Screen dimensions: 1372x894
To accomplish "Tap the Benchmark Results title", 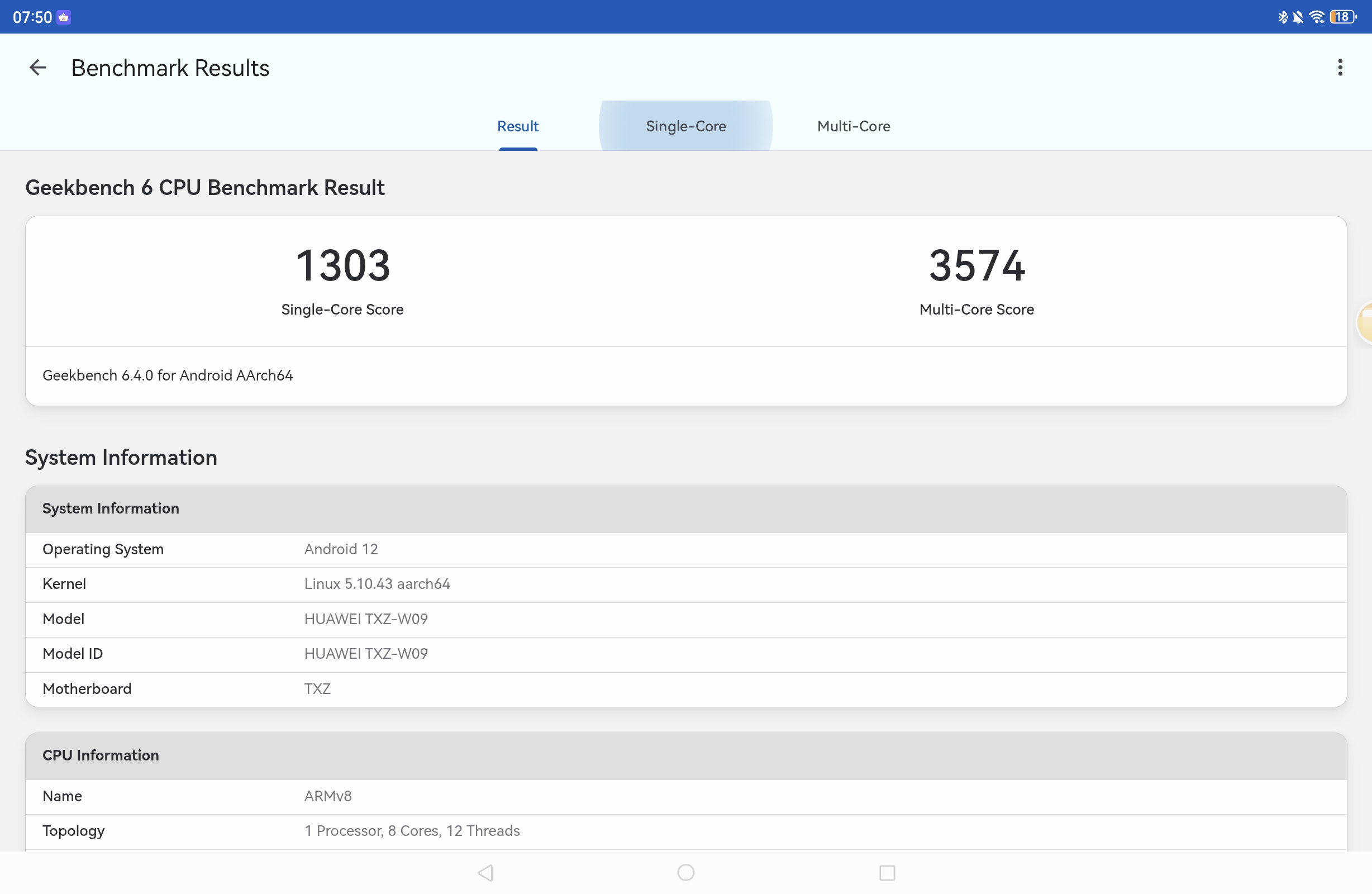I will tap(170, 68).
